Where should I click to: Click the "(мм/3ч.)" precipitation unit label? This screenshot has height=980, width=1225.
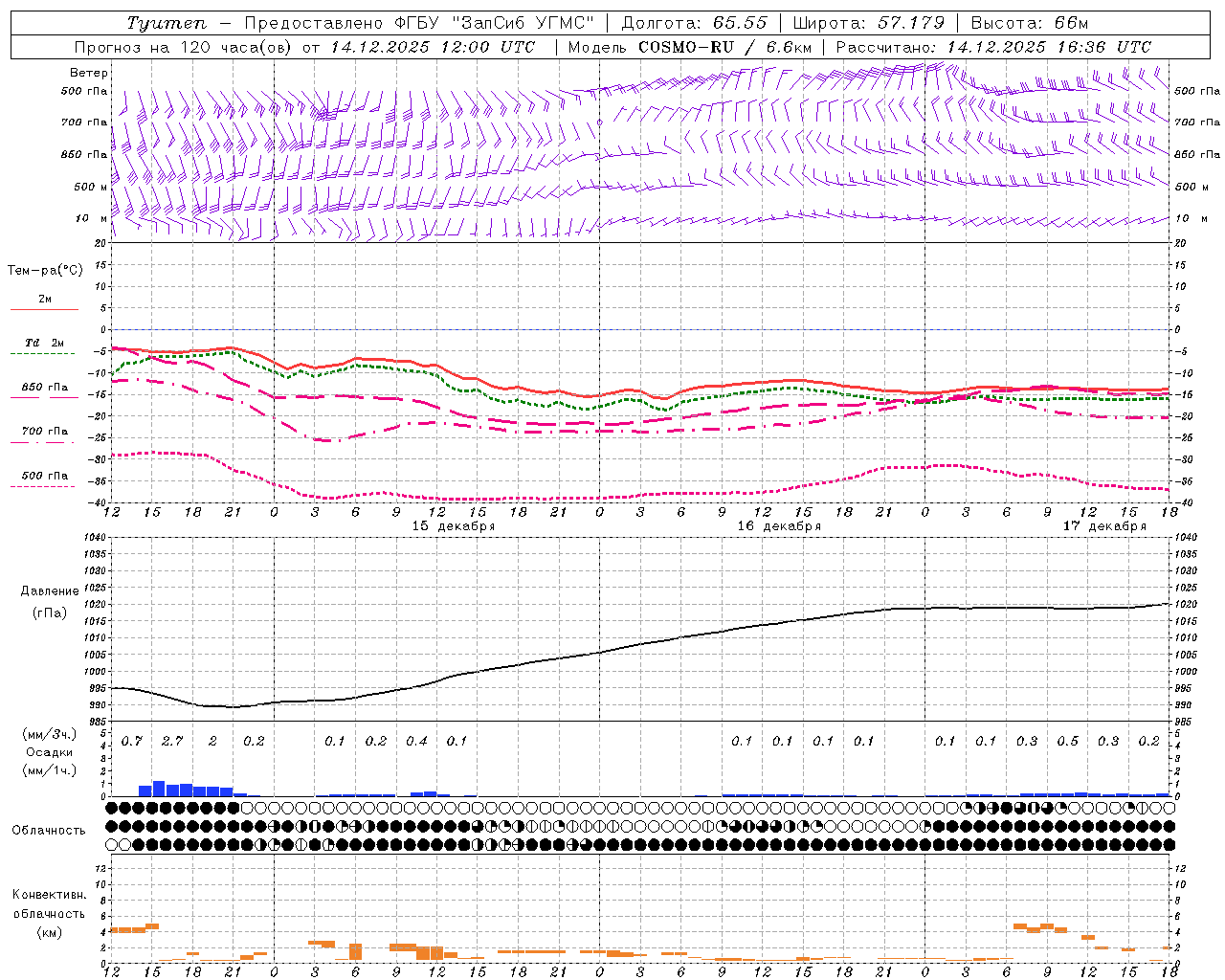pos(50,734)
